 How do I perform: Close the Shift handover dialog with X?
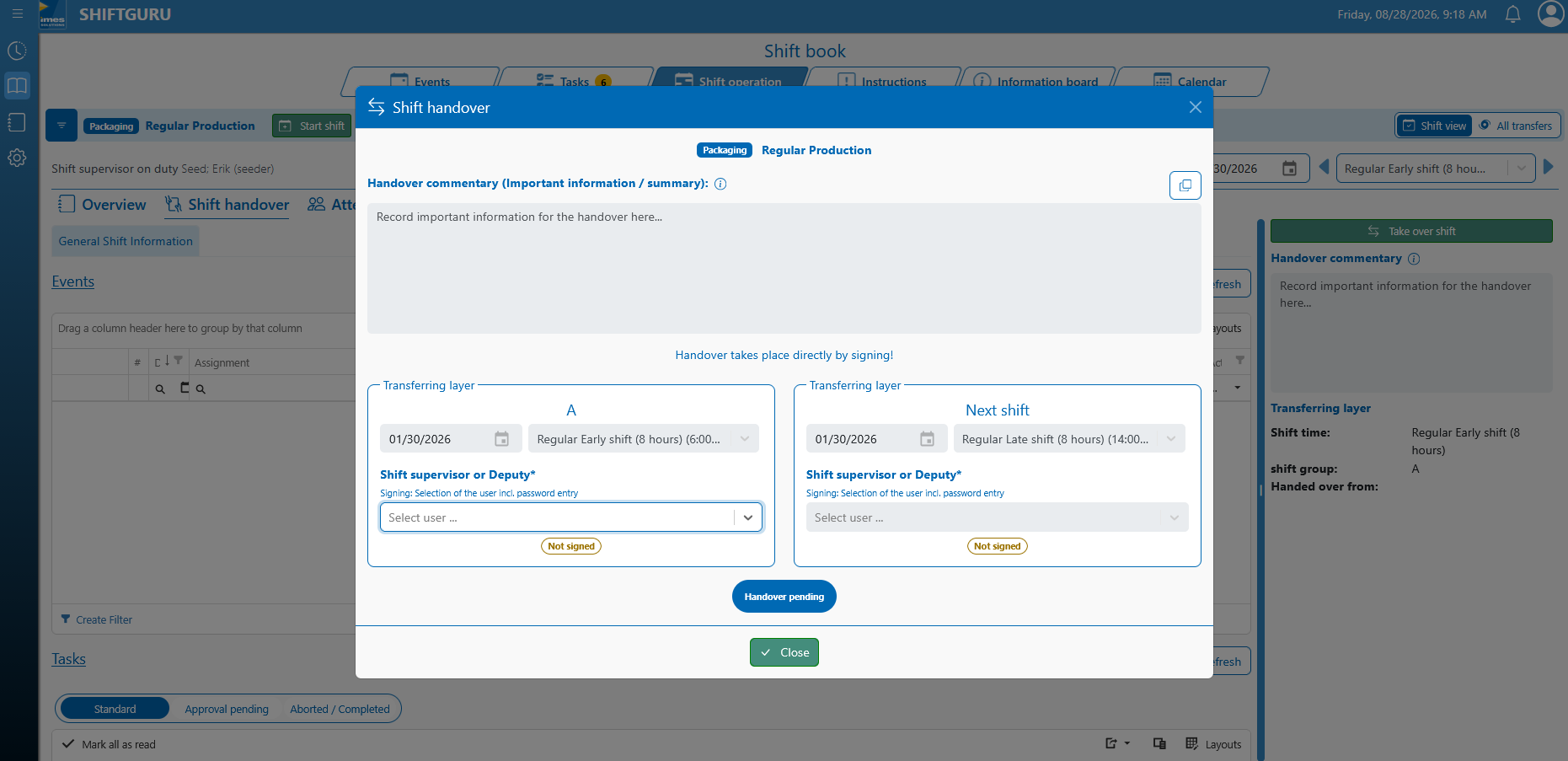[1195, 107]
